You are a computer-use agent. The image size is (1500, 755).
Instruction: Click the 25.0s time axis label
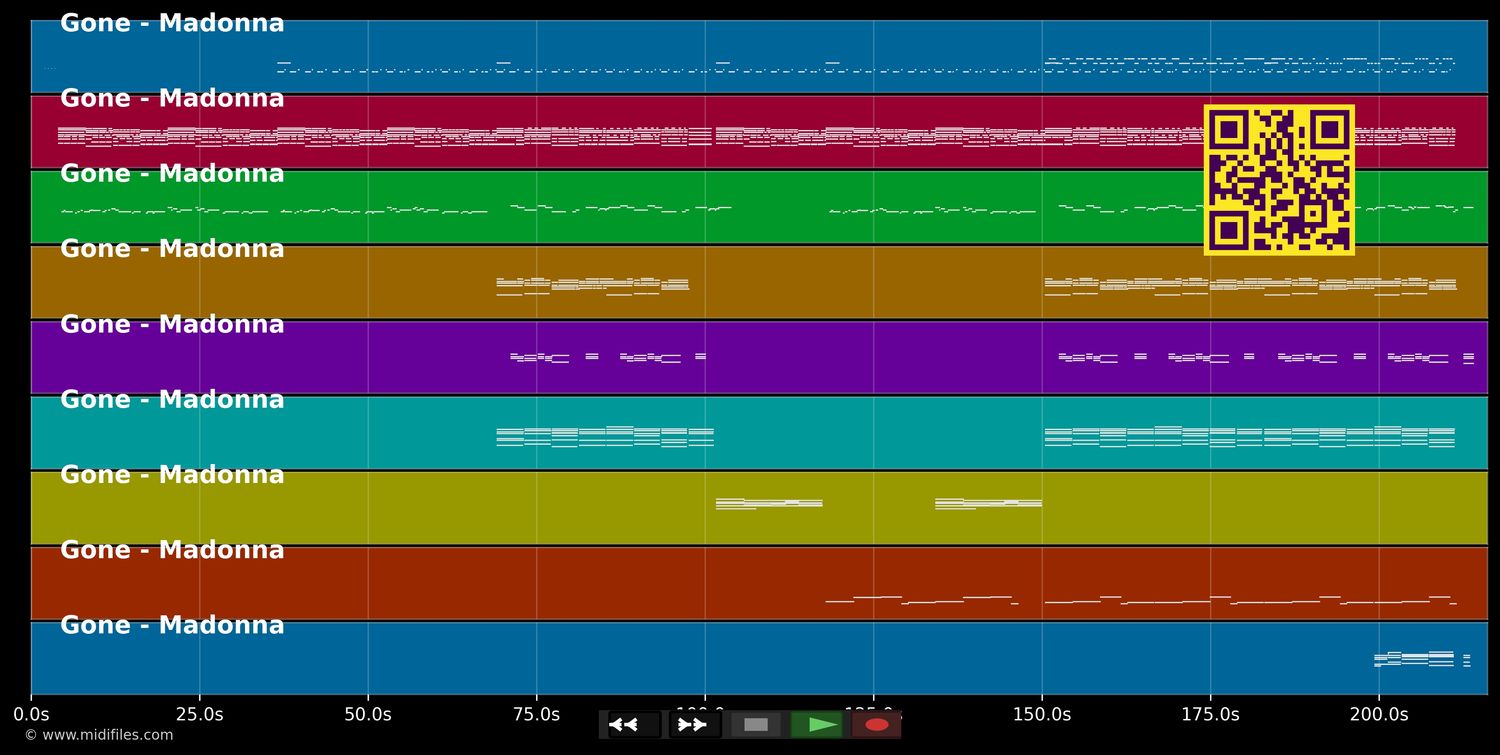click(199, 715)
